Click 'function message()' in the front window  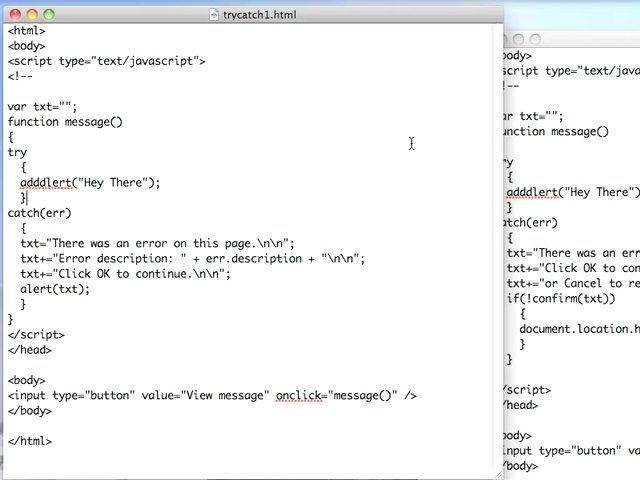pos(65,122)
